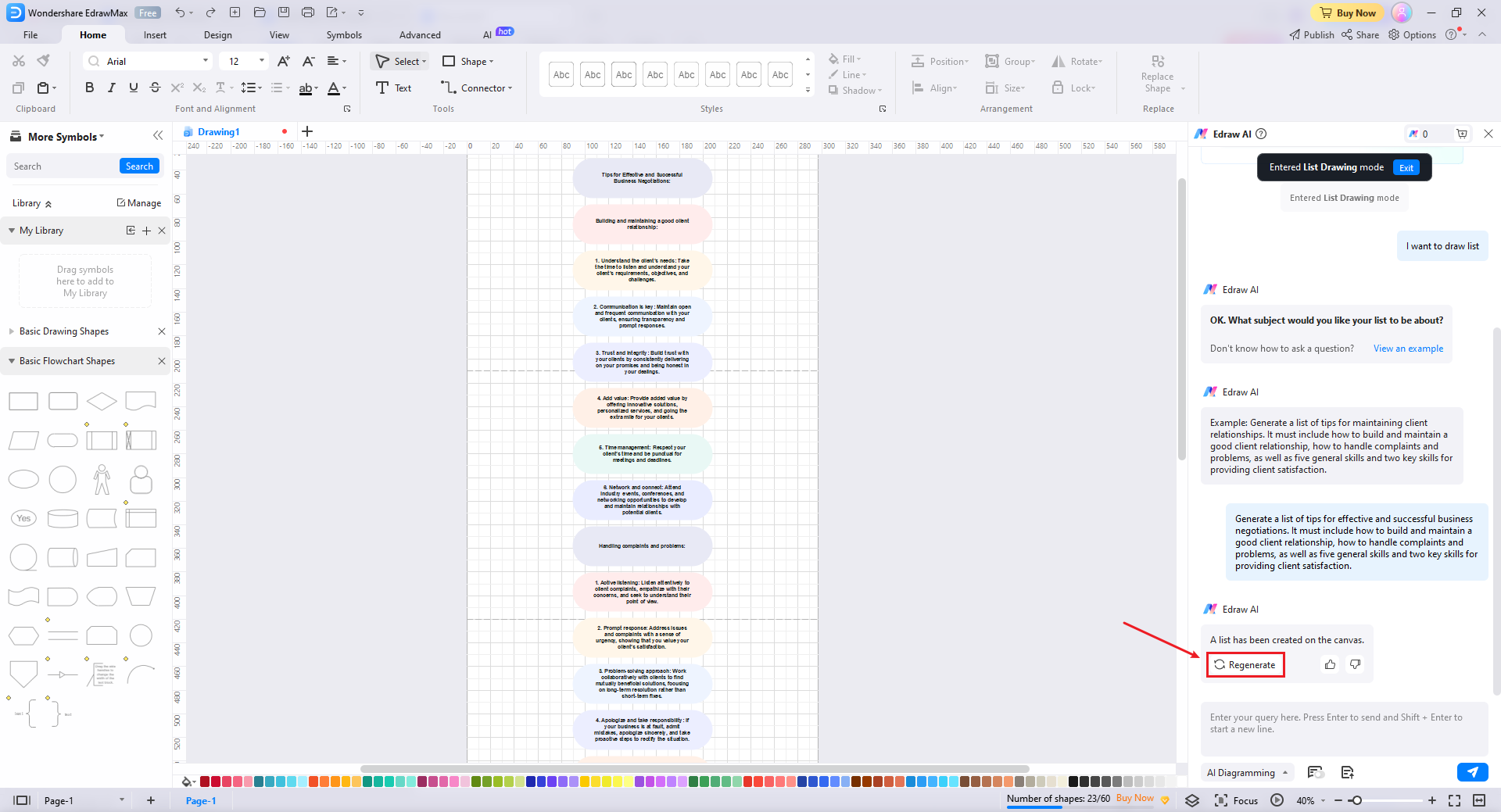Select the Page-1 tab at bottom
This screenshot has height=812, width=1501.
coord(201,800)
